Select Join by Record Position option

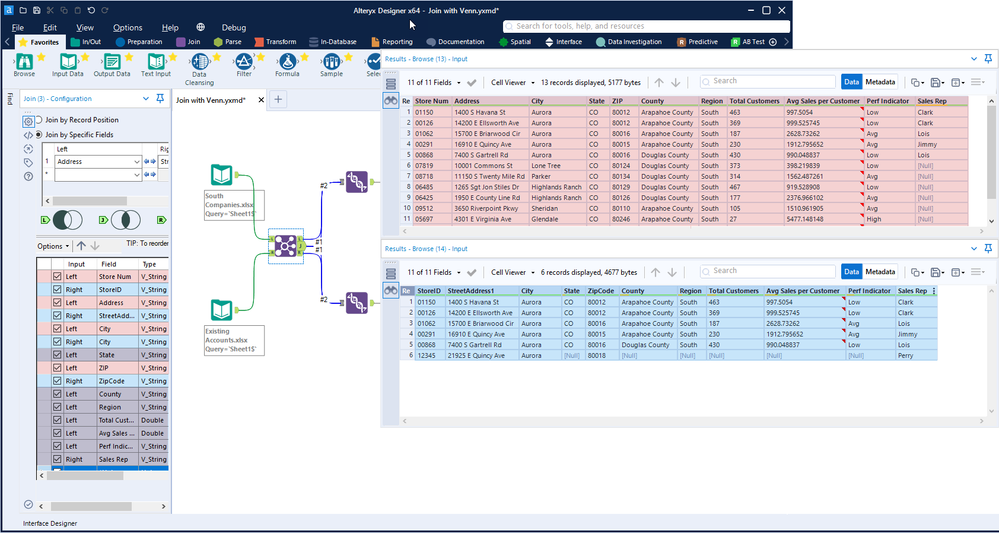77,120
